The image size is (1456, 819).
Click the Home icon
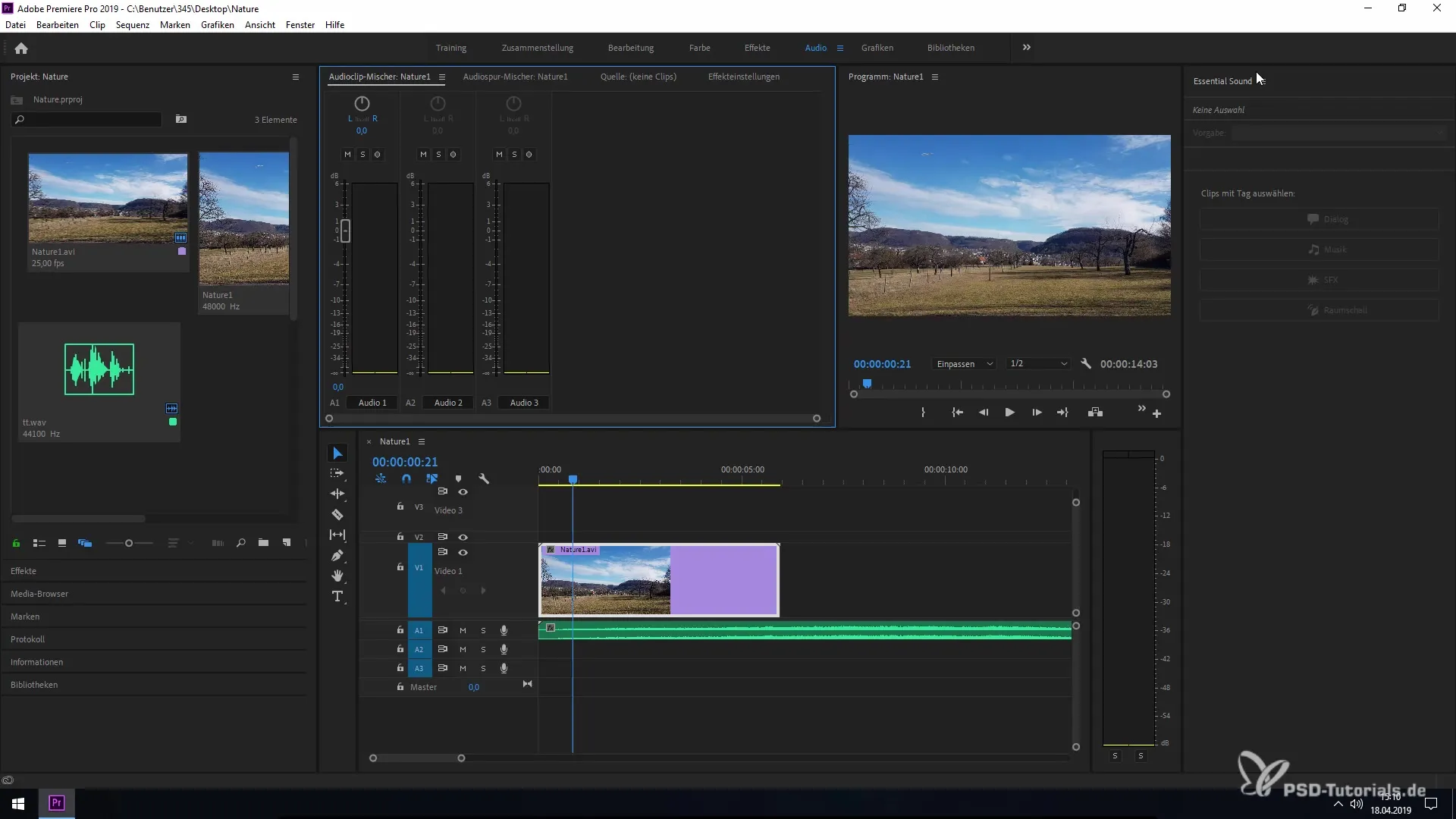(21, 49)
